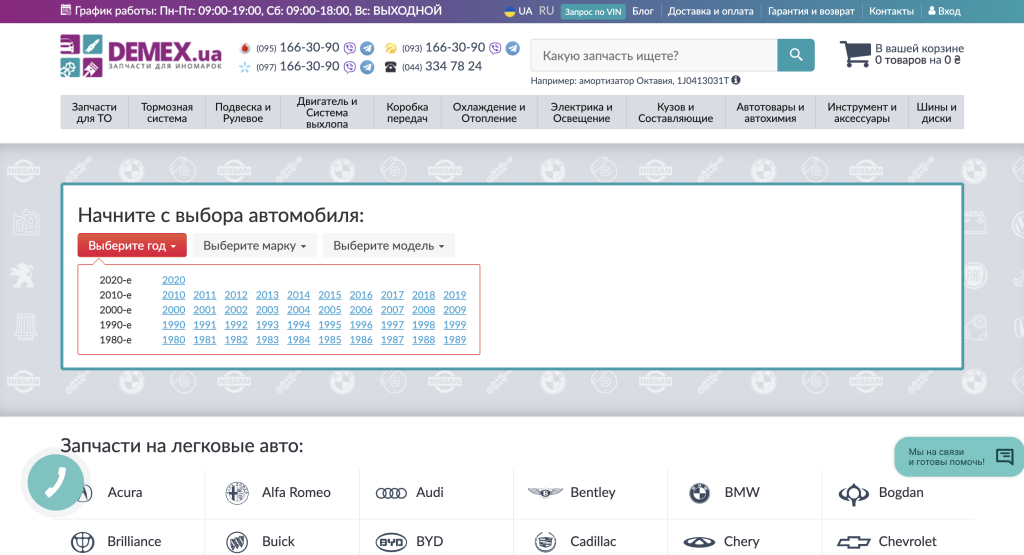Screen dimensions: 1024x555
Task: Click the Ukrainian flag icon
Action: pos(509,11)
